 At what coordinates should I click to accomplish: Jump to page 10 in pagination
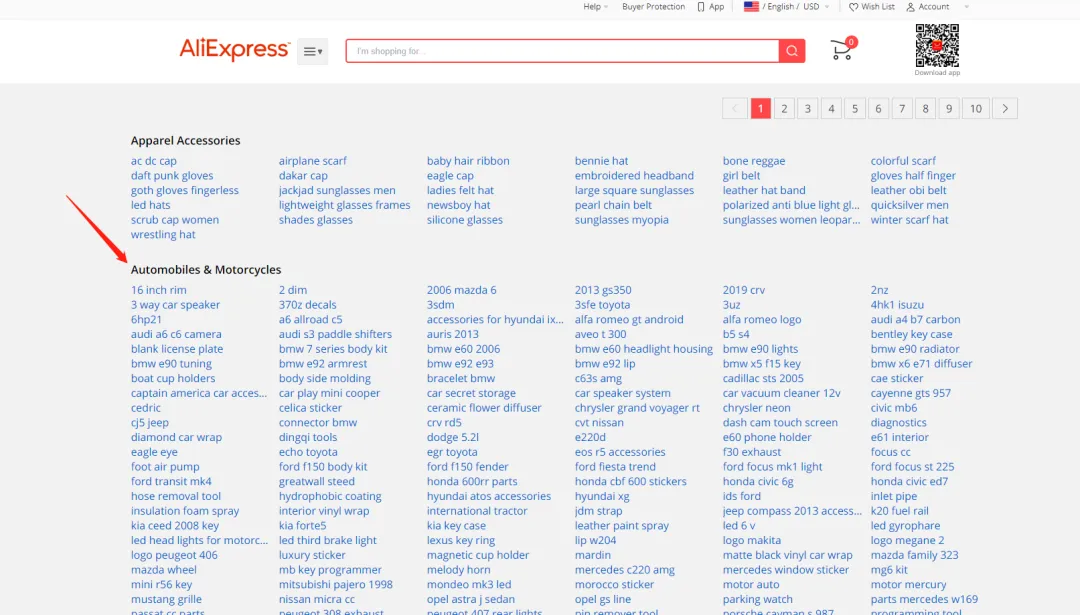tap(976, 109)
